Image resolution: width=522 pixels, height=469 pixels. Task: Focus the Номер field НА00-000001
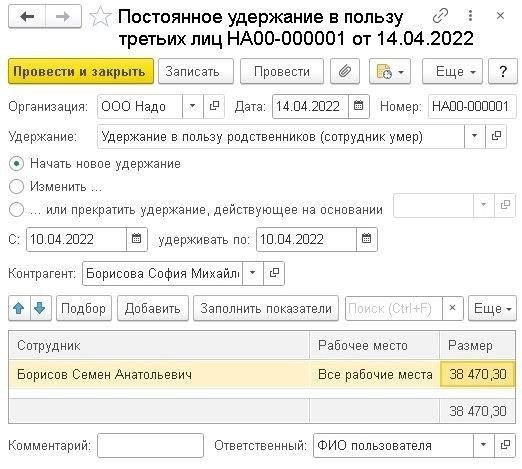pyautogui.click(x=472, y=106)
